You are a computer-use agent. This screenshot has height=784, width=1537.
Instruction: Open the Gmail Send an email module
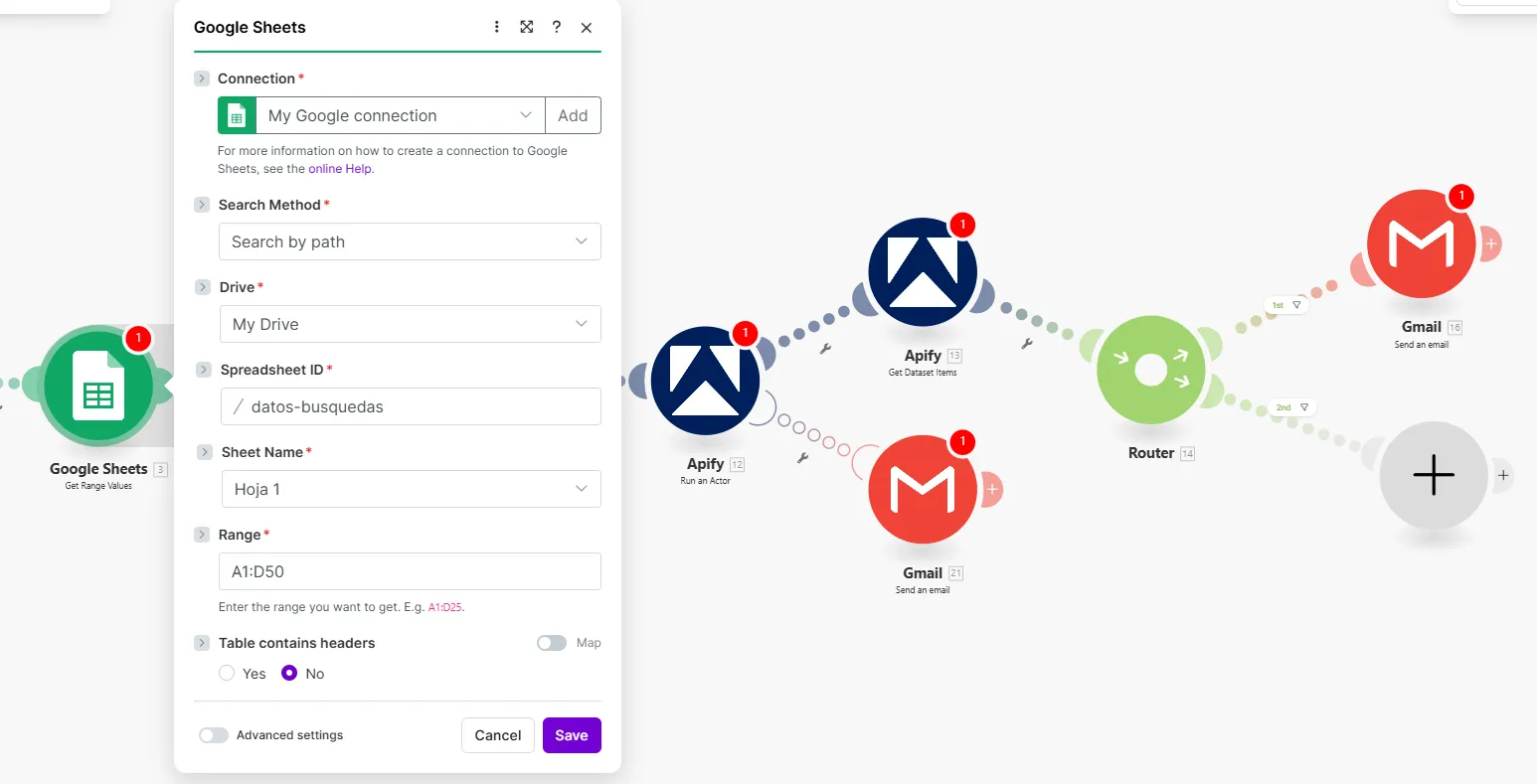[924, 489]
